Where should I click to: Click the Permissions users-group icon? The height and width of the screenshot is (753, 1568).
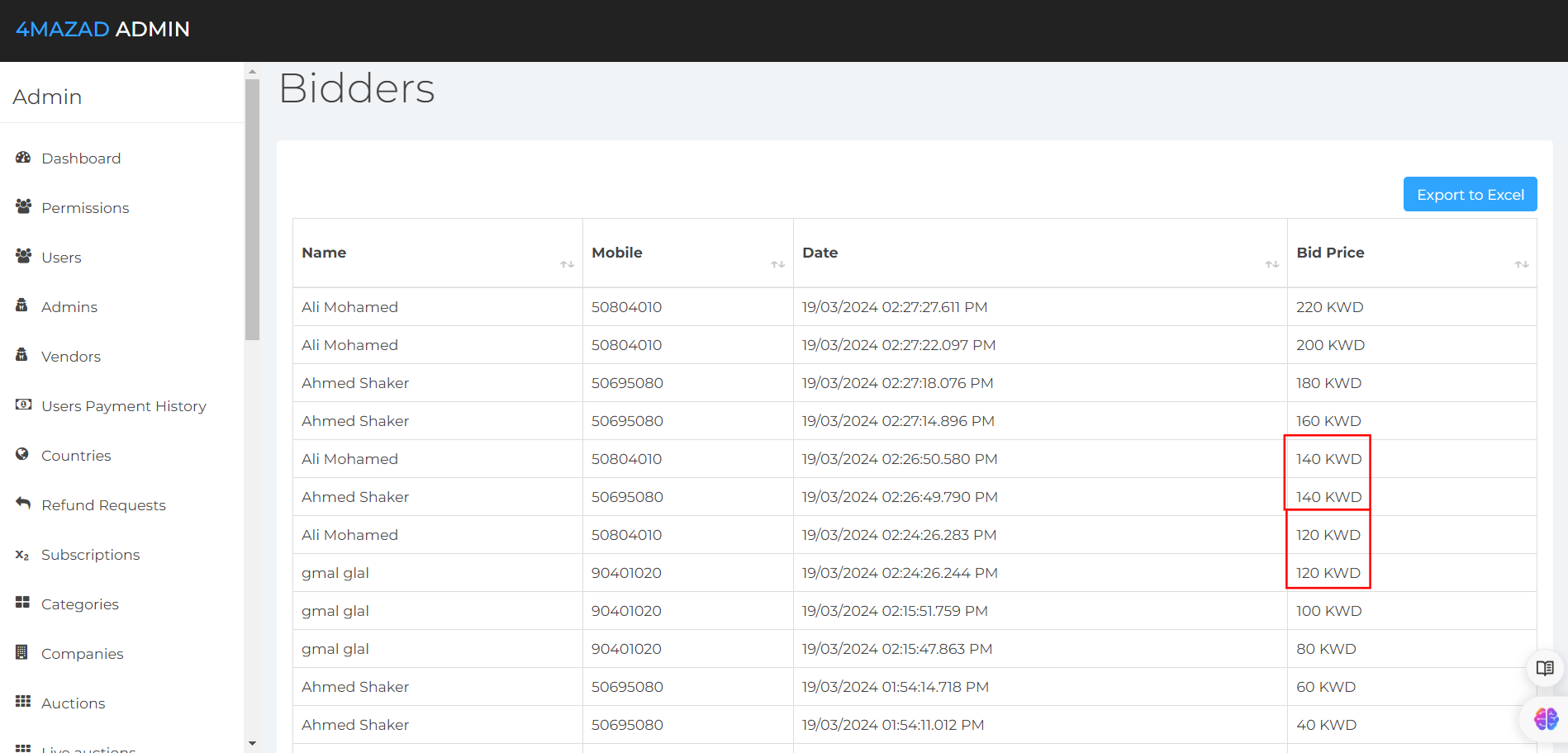(x=23, y=206)
